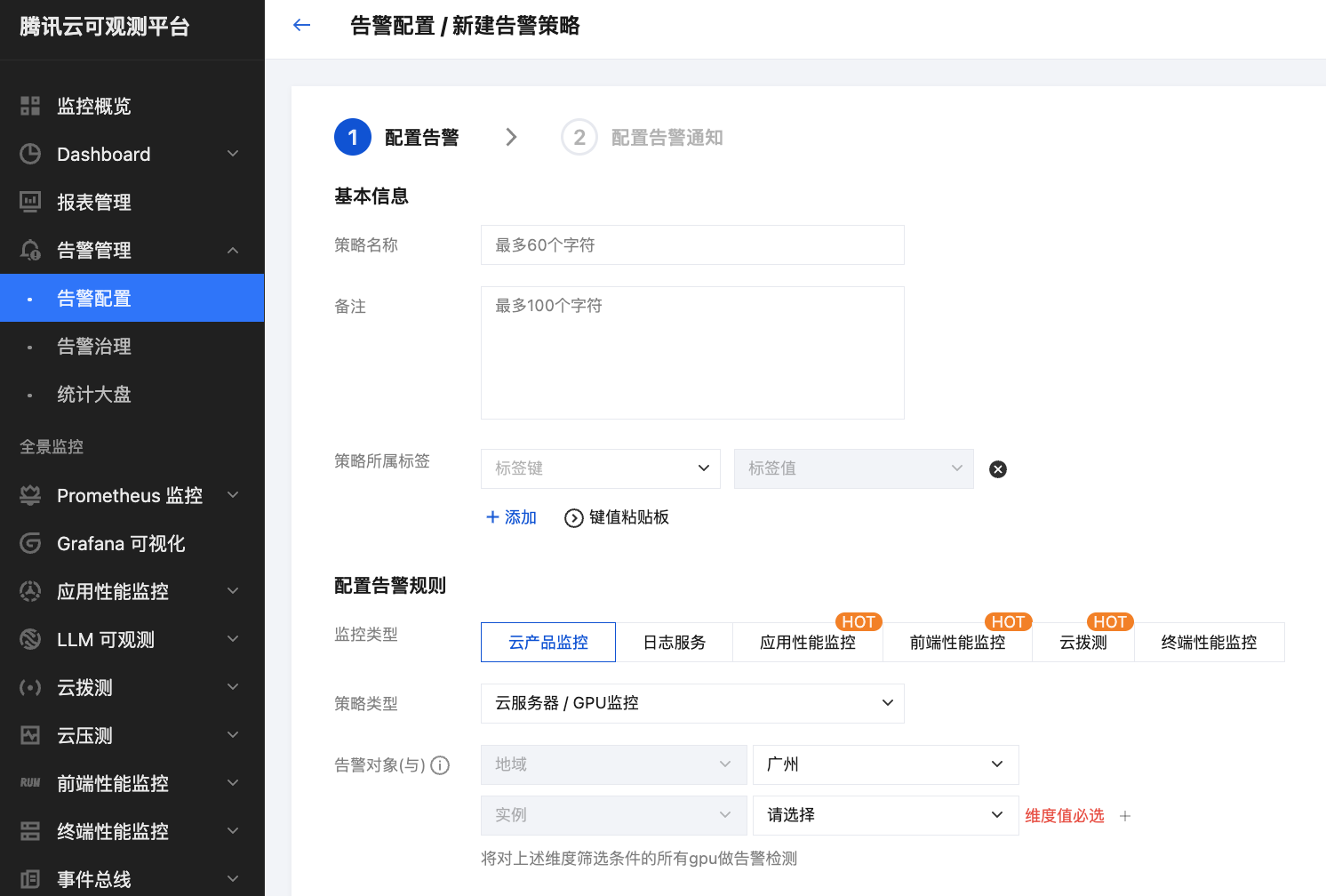
Task: Click the 前端性能监控 RUM icon
Action: point(30,784)
